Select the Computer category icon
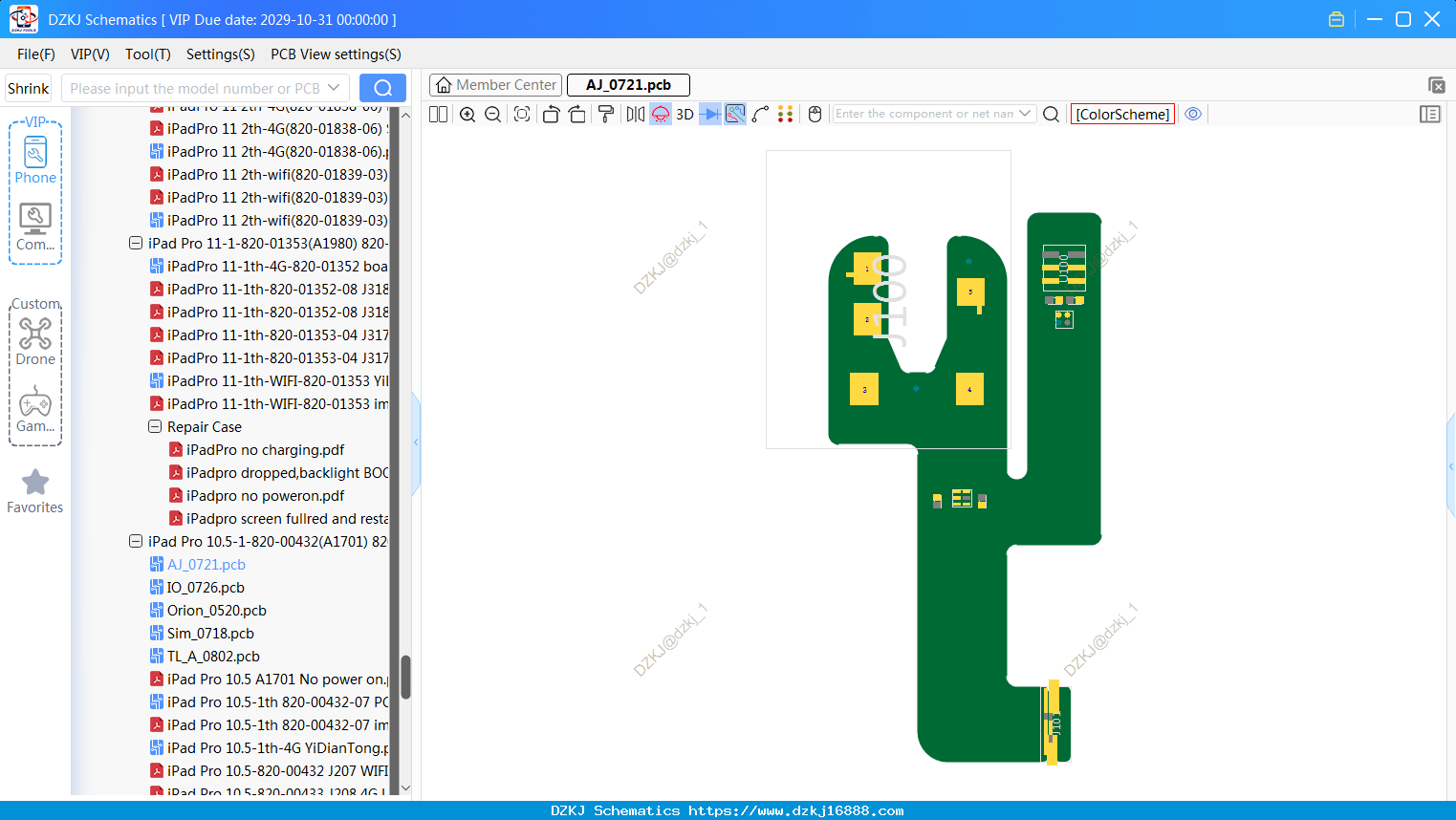 pos(35,227)
